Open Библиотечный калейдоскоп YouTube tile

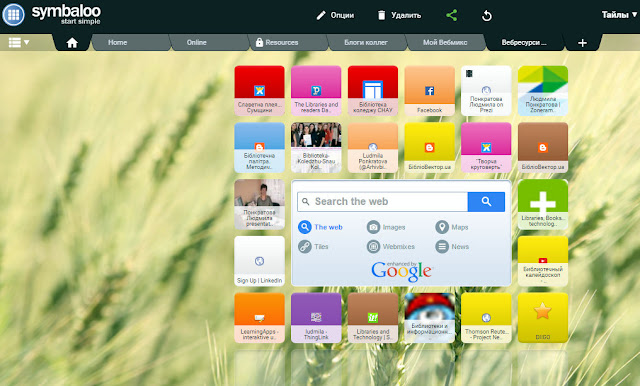(543, 261)
